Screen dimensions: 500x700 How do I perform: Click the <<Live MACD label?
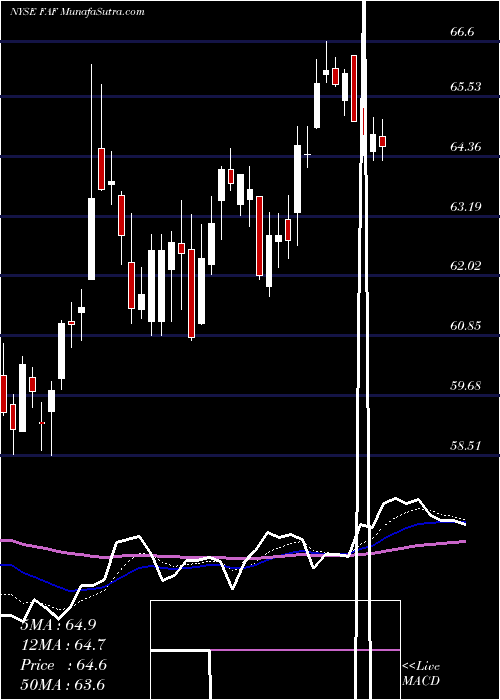tap(421, 673)
